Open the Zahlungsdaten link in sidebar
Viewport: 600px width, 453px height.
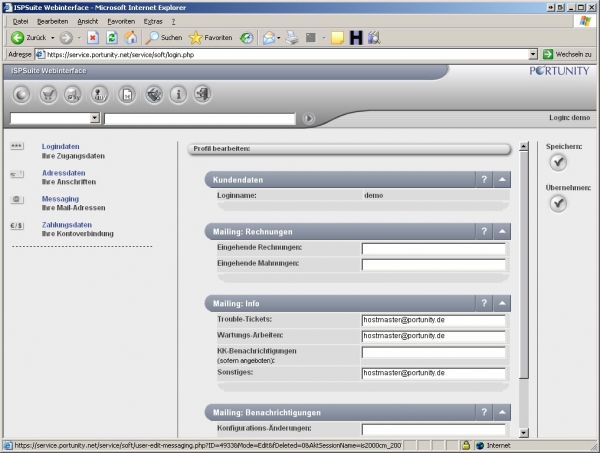click(x=66, y=225)
